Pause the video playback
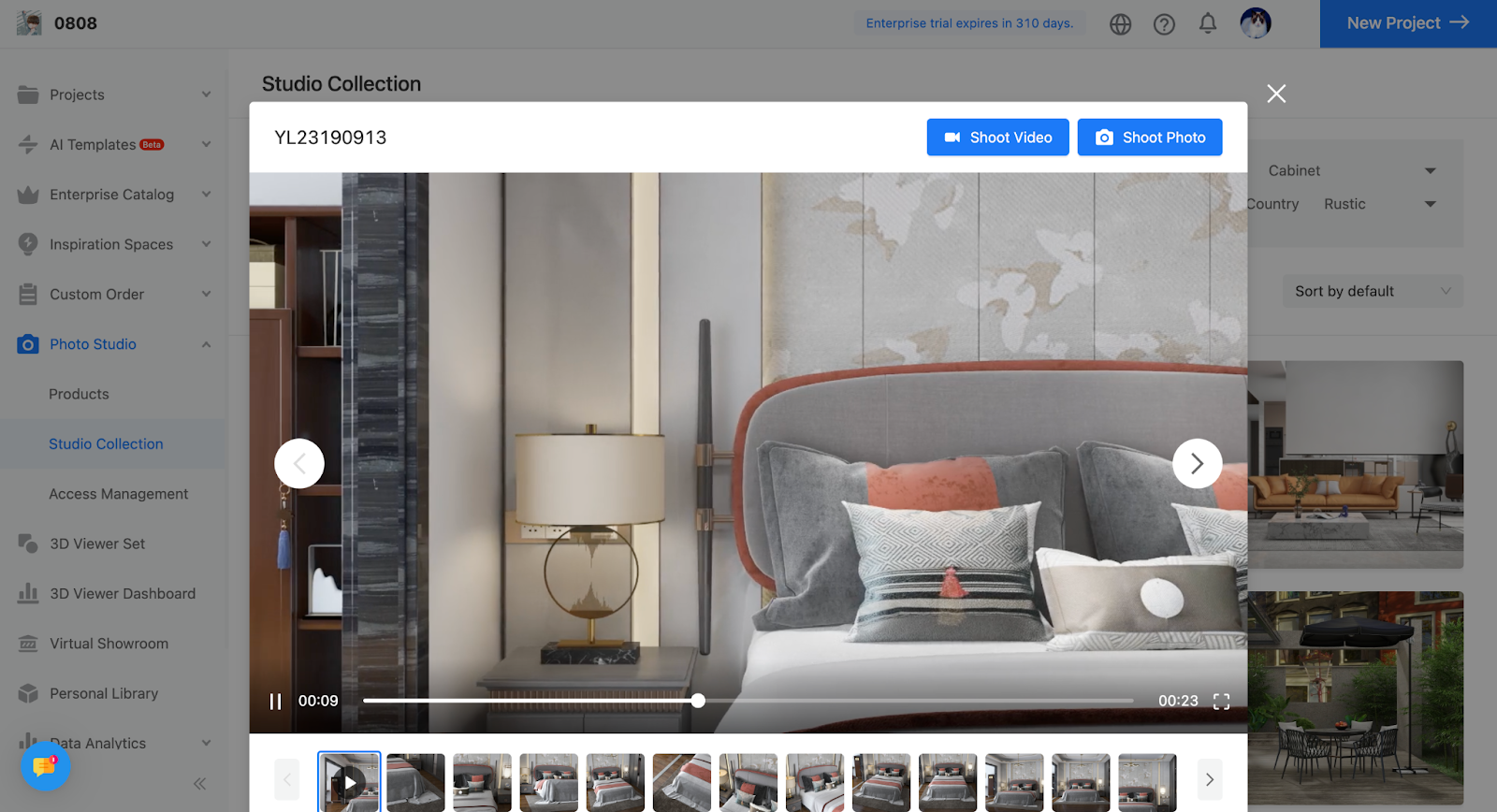Screen dimensions: 1497x812 [275, 702]
